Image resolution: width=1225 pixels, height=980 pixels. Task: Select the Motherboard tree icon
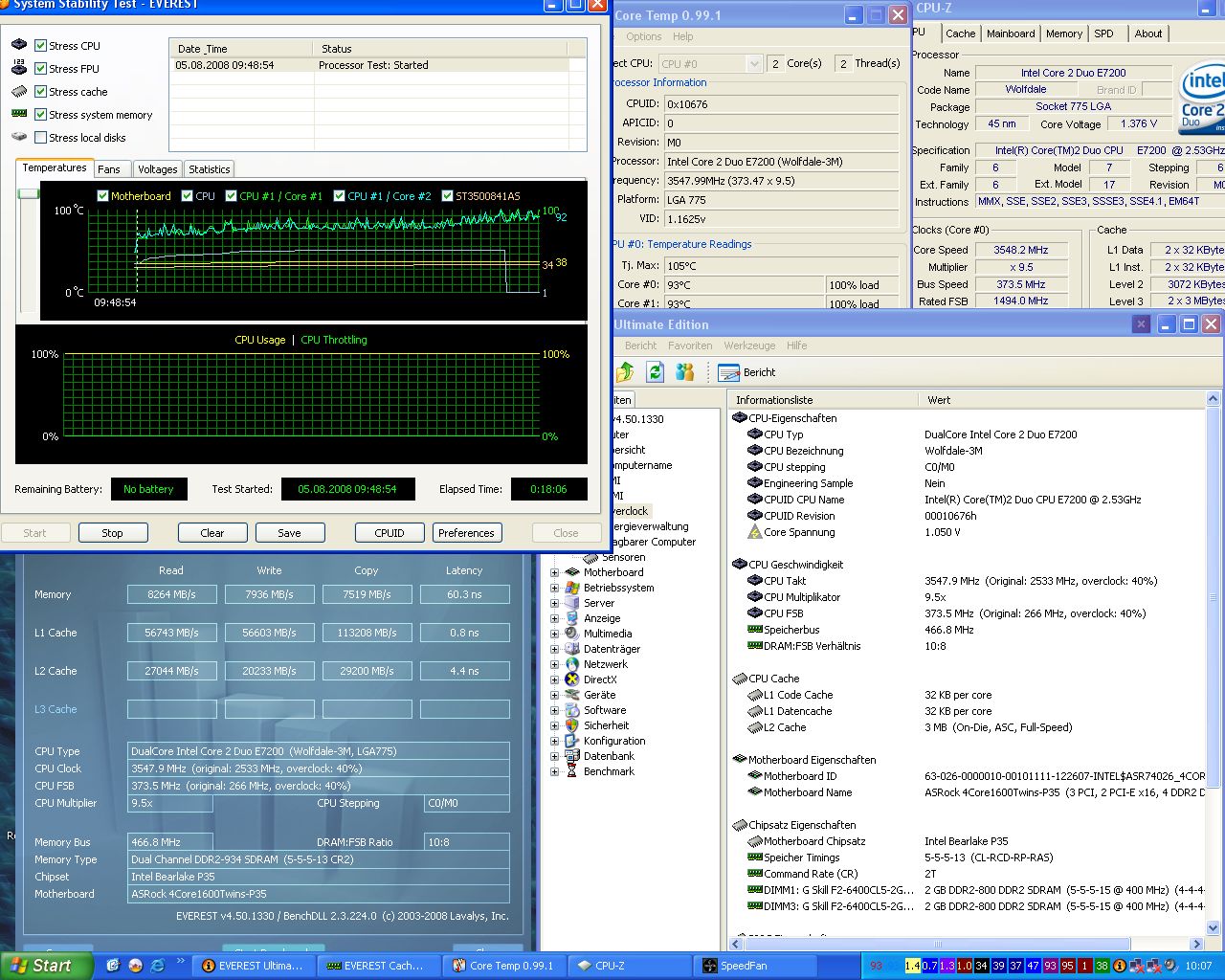click(571, 572)
